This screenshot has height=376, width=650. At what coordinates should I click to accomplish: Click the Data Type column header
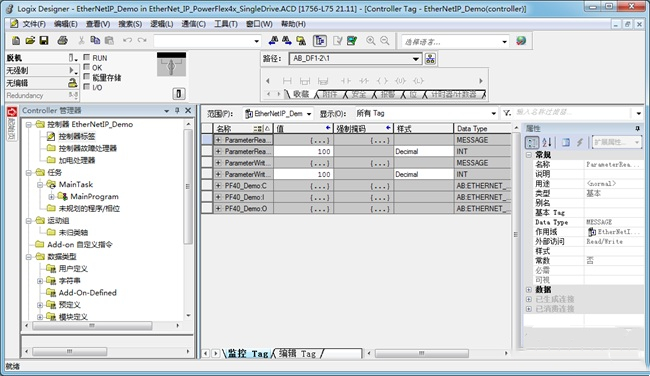pos(483,129)
